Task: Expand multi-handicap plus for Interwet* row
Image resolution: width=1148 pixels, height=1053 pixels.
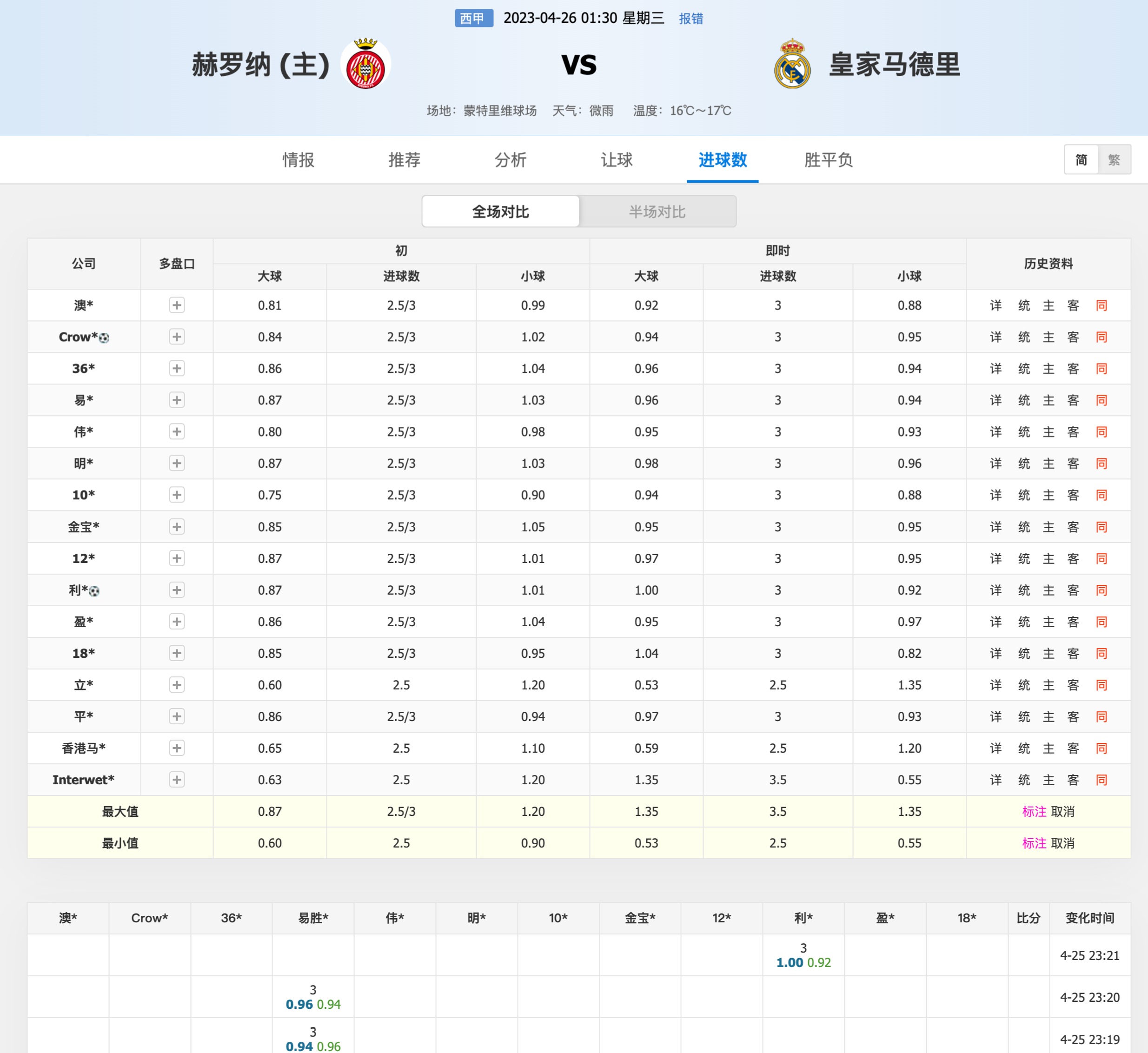Action: pyautogui.click(x=177, y=780)
